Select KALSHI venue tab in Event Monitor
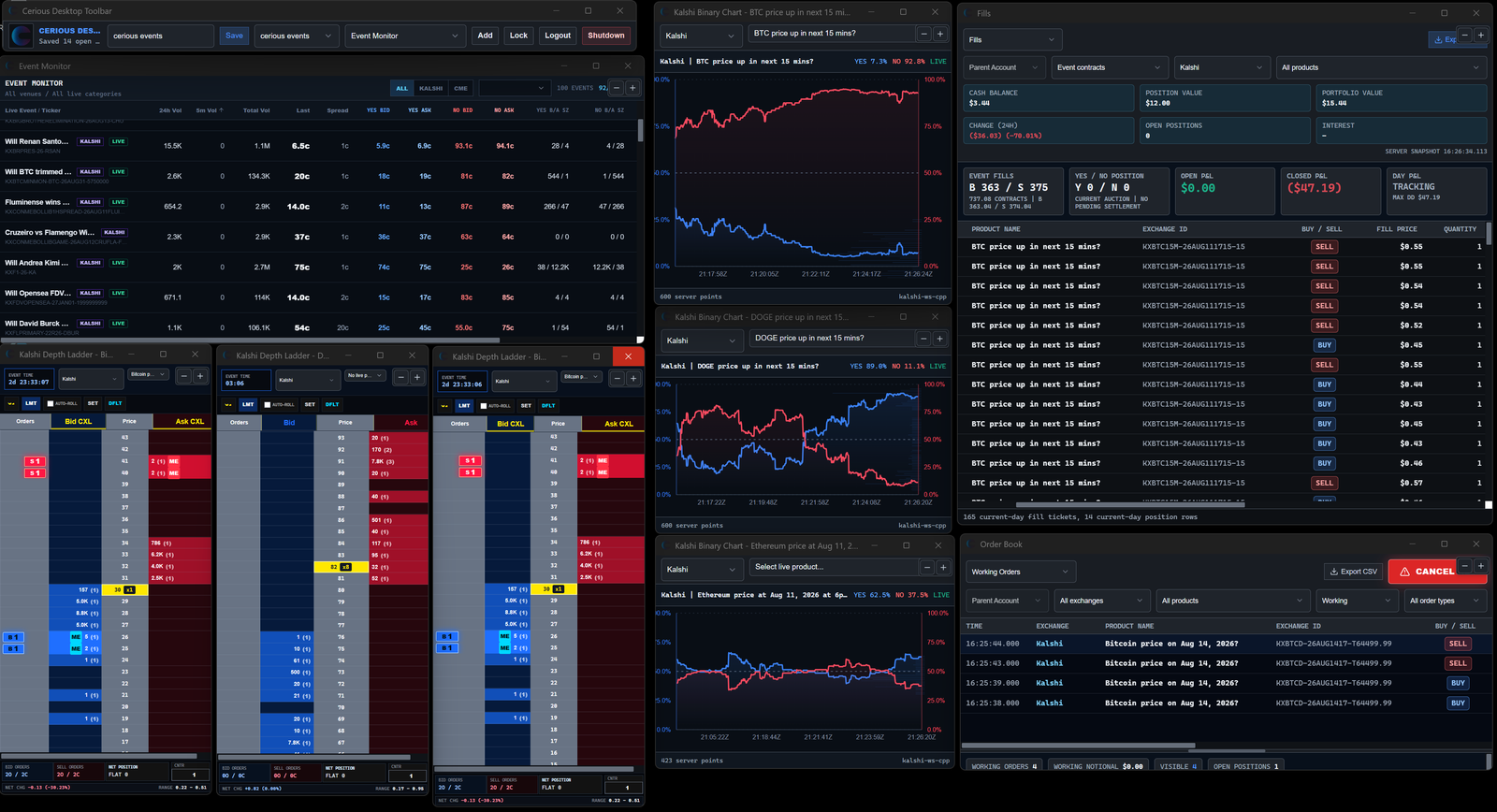Image resolution: width=1497 pixels, height=812 pixels. coord(431,88)
